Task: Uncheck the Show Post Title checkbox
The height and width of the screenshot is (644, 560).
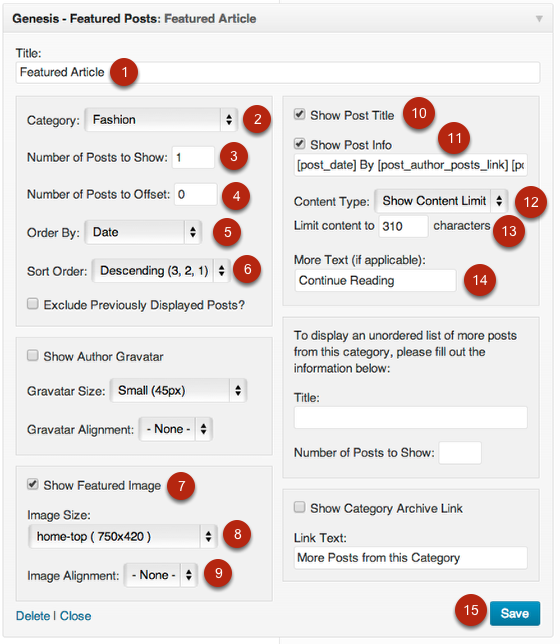Action: (x=300, y=114)
